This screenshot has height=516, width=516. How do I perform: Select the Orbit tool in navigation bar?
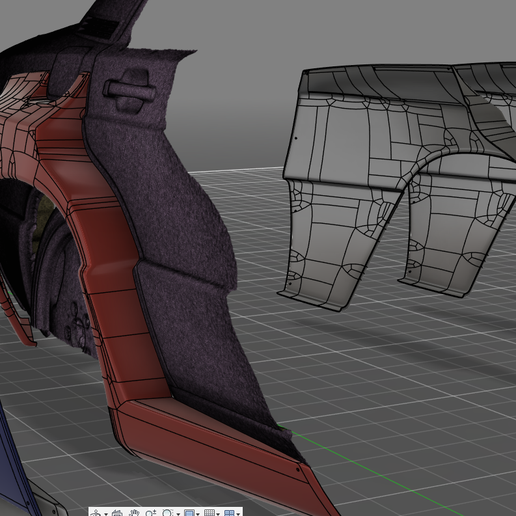pos(96,513)
